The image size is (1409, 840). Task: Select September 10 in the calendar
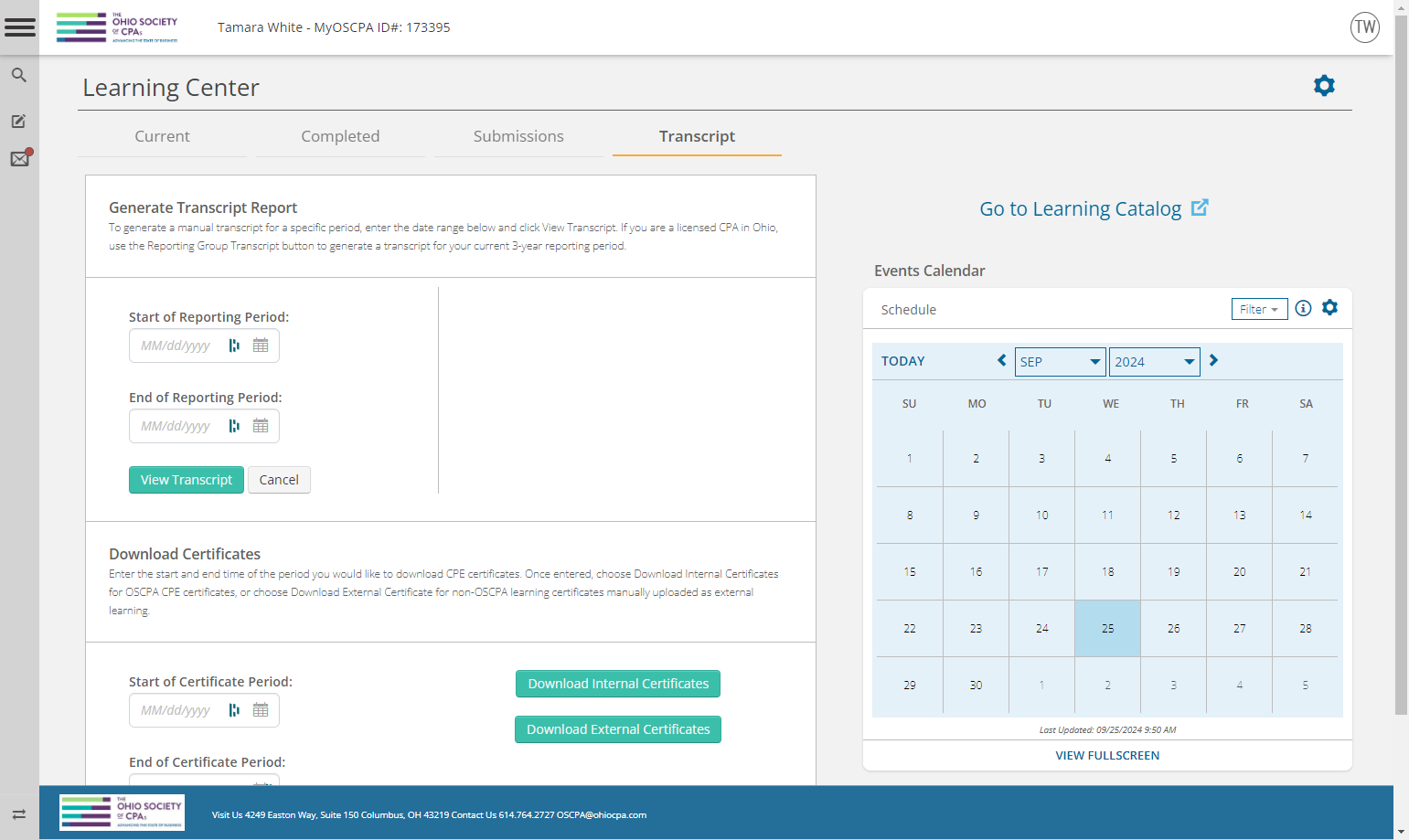tap(1041, 516)
